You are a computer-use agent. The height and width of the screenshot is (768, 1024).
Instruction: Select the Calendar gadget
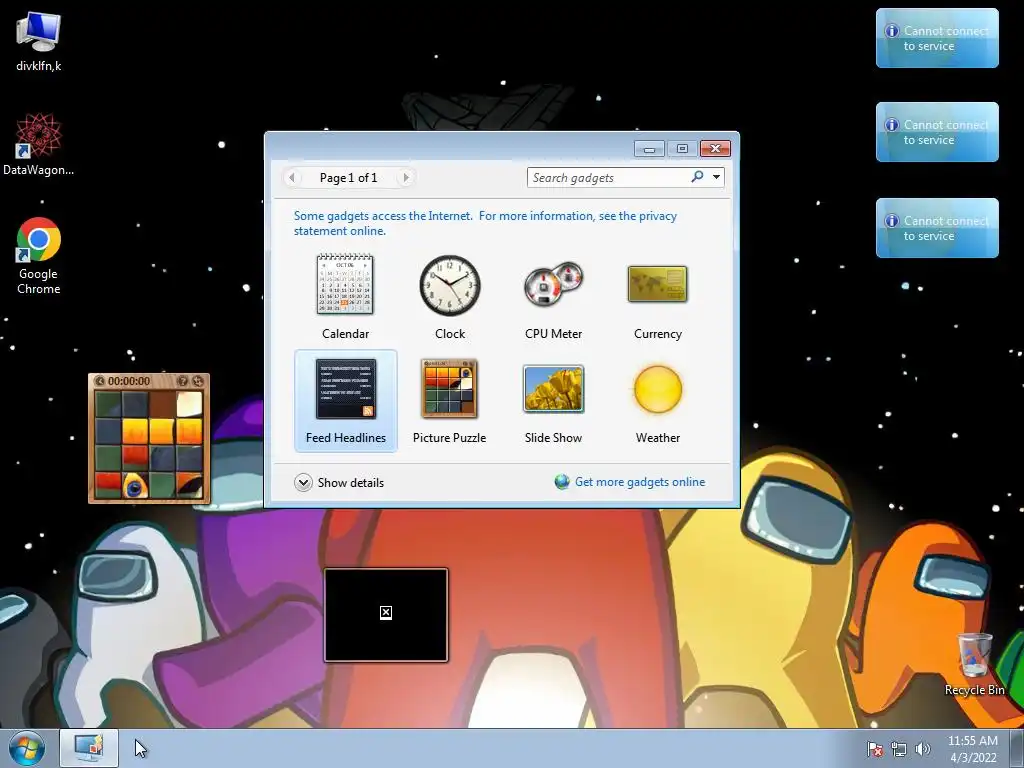[345, 296]
